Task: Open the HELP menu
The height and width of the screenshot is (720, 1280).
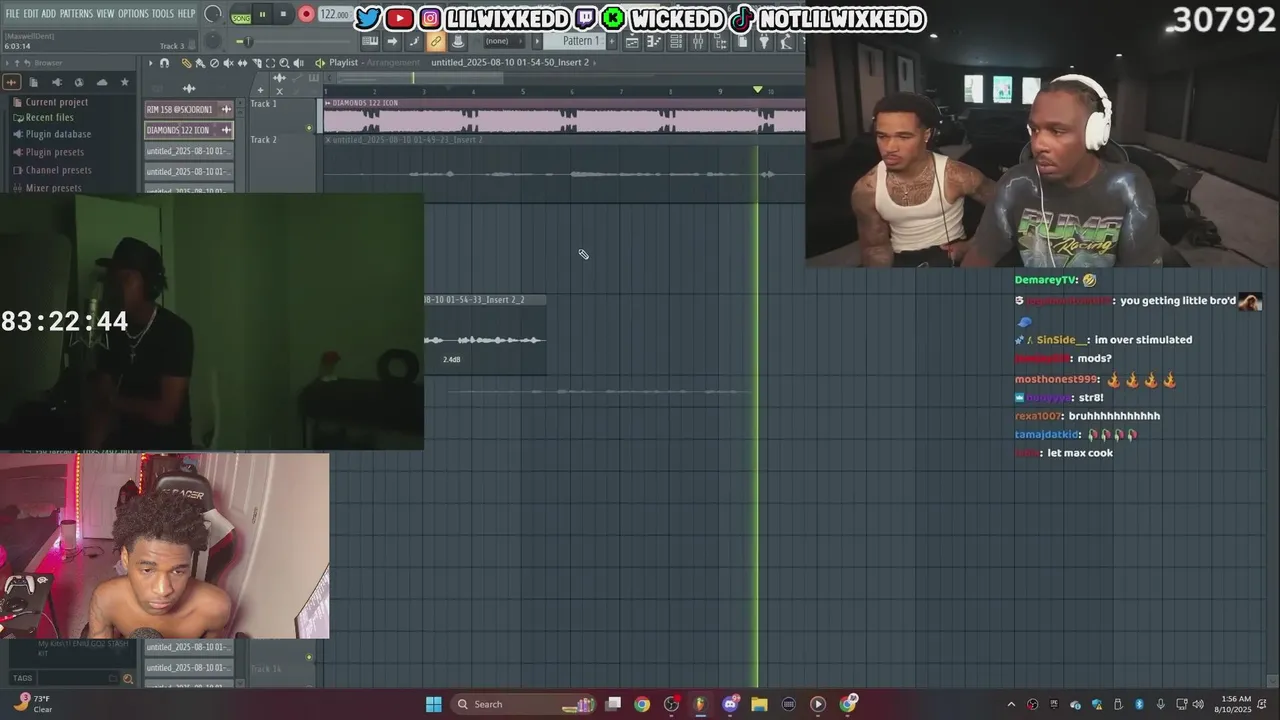Action: pyautogui.click(x=187, y=13)
